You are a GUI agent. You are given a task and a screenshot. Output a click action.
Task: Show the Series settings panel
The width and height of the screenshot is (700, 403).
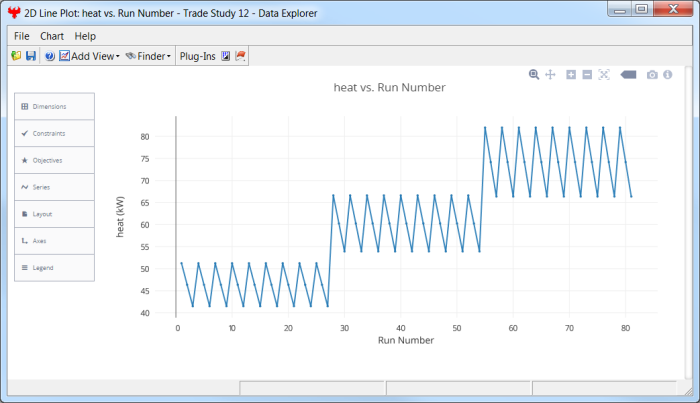coord(55,187)
